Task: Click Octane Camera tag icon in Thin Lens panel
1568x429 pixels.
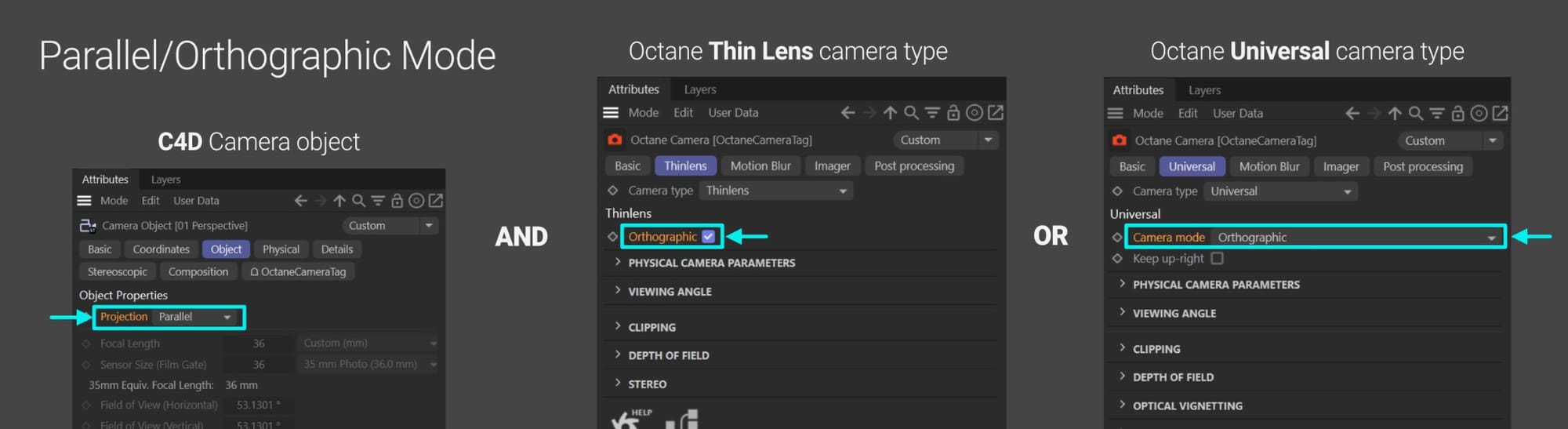Action: 615,140
